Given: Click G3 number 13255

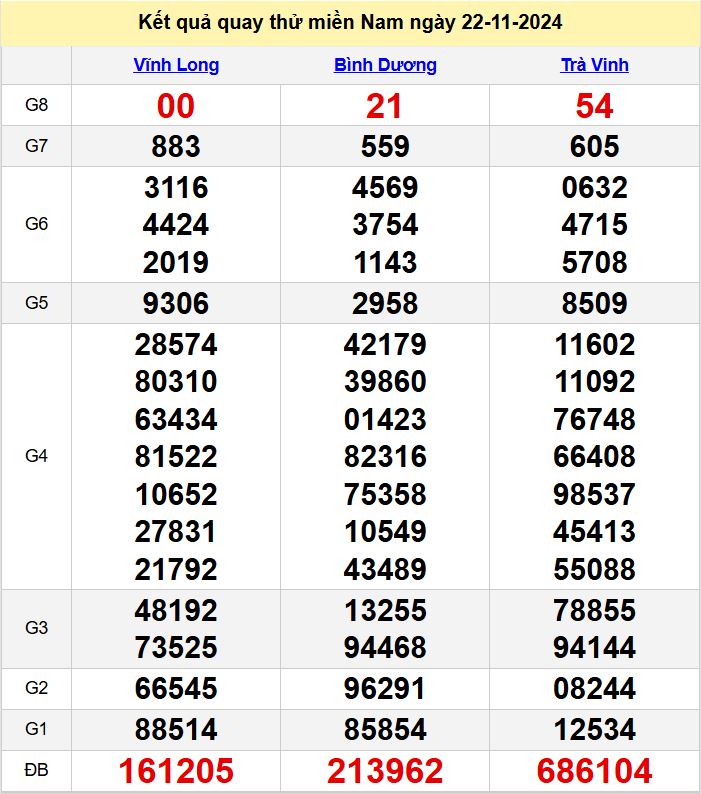Looking at the screenshot, I should click(x=385, y=610).
